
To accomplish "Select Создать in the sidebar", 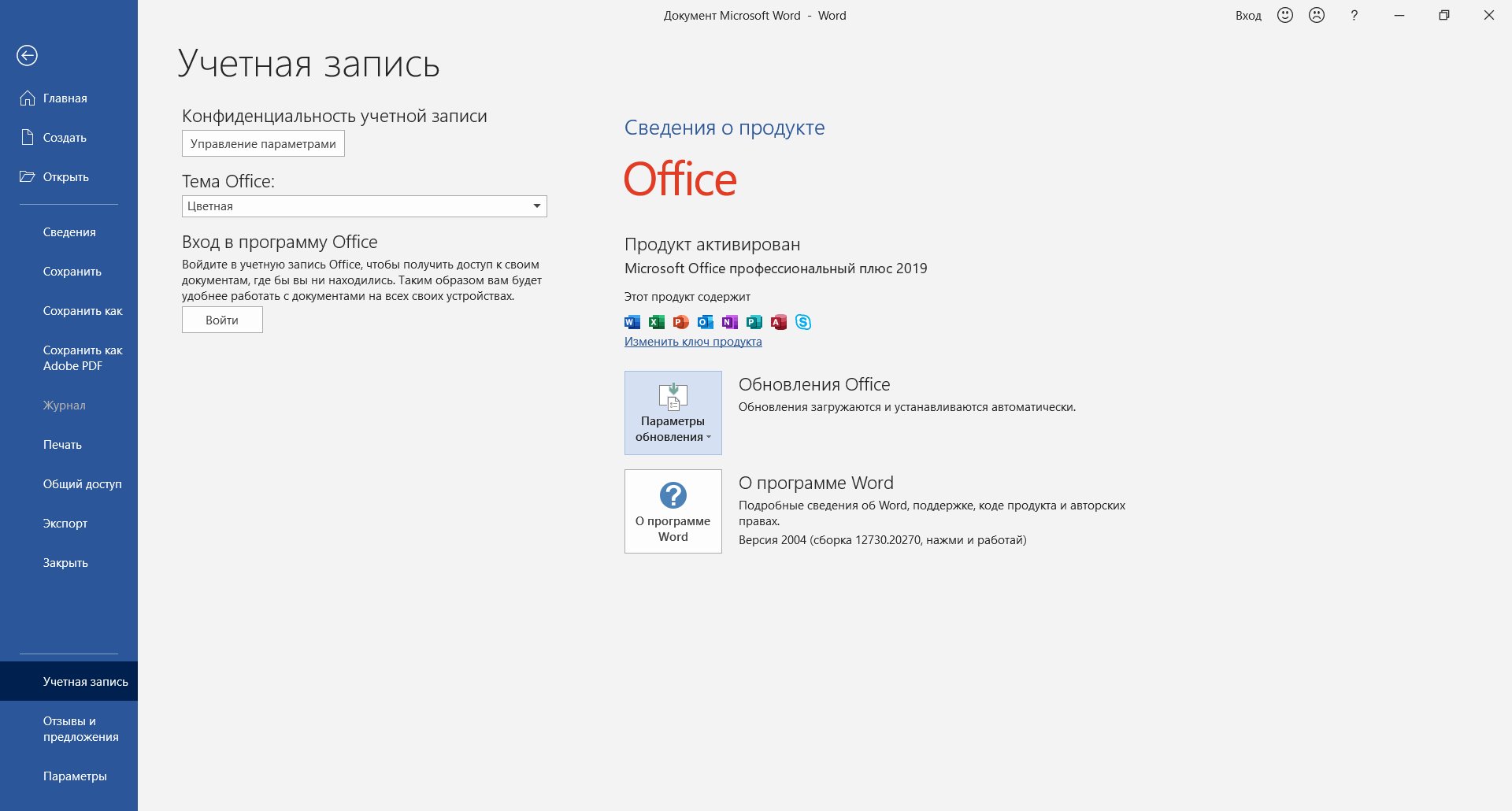I will click(65, 138).
